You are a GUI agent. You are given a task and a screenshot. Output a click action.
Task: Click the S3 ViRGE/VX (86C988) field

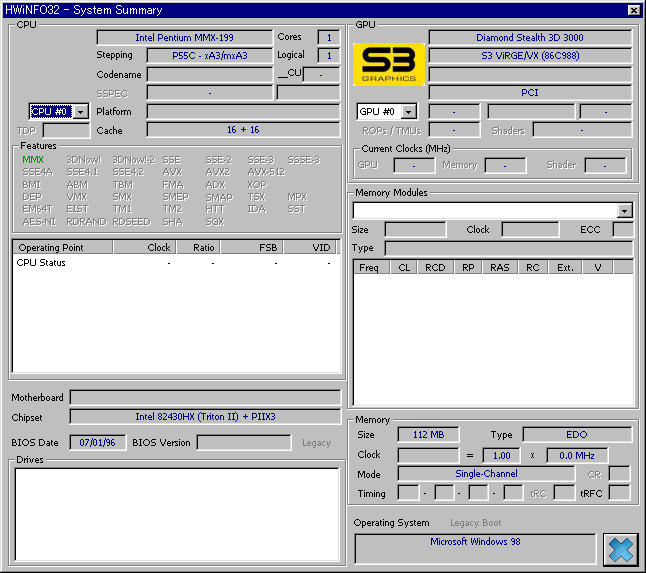pyautogui.click(x=530, y=56)
